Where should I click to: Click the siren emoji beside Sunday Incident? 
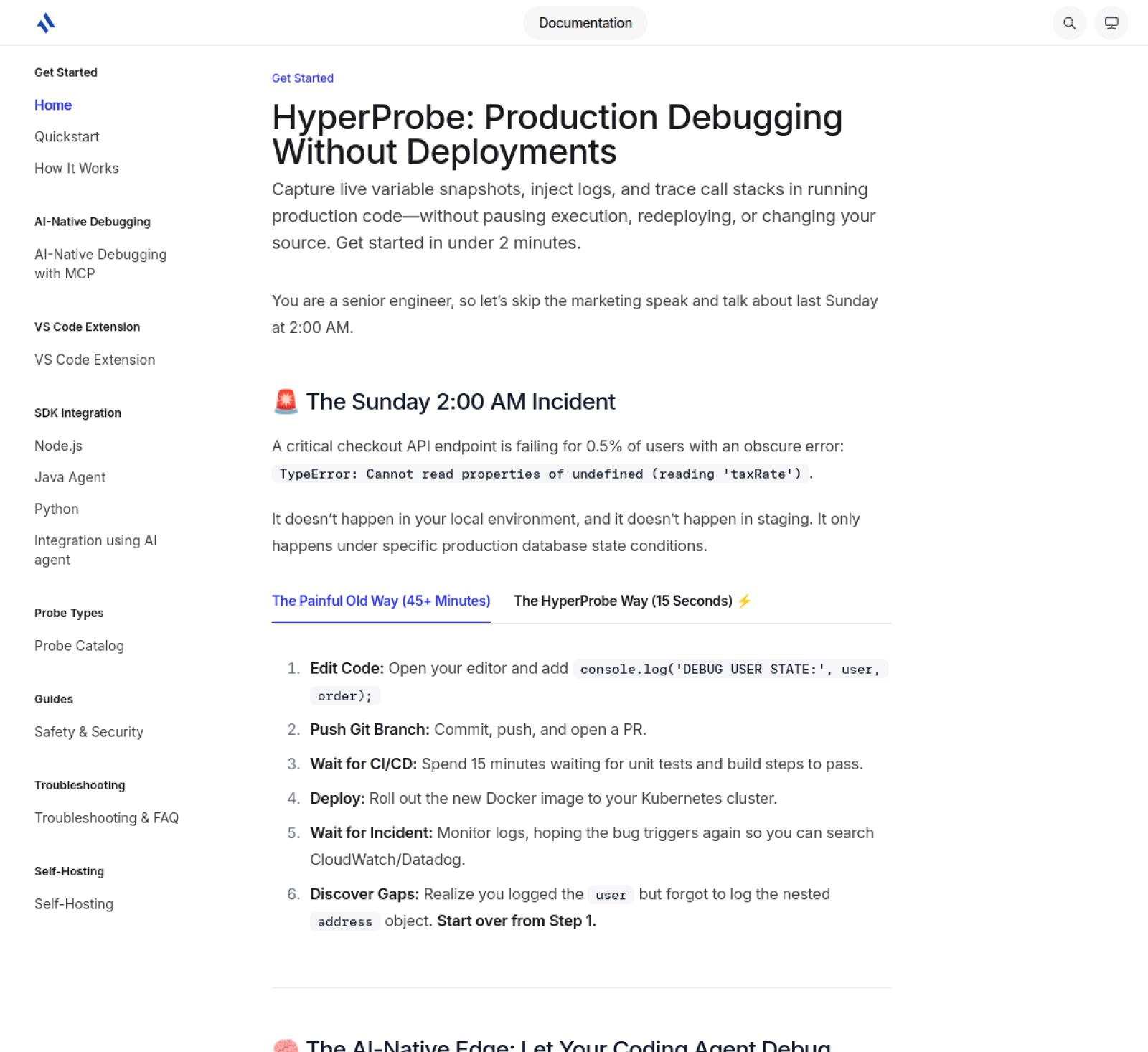[286, 401]
